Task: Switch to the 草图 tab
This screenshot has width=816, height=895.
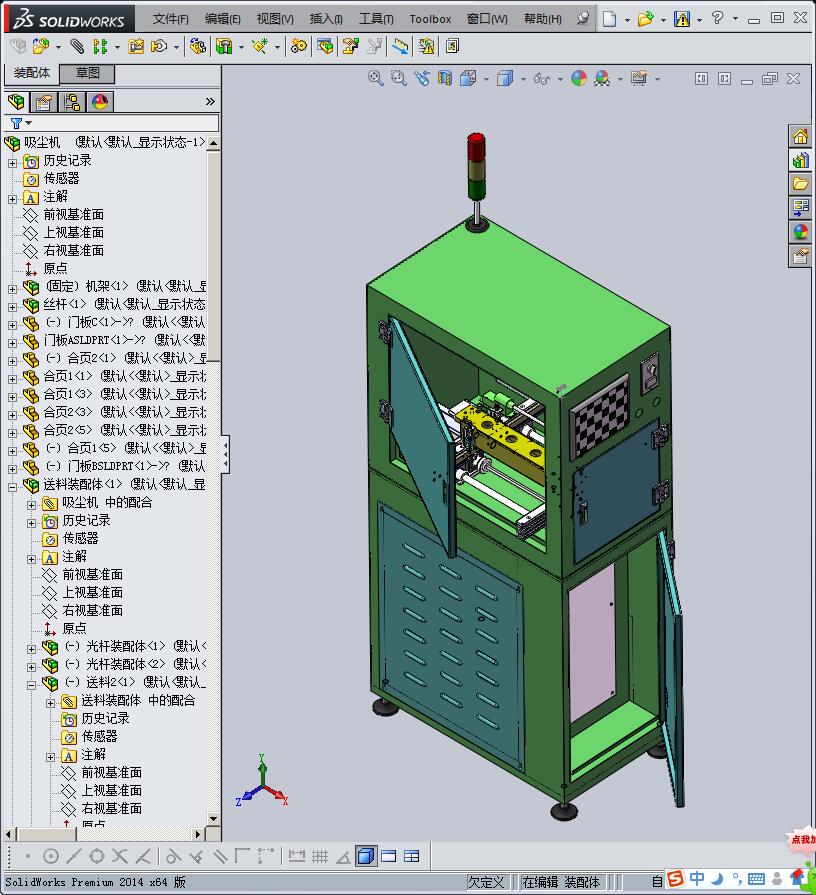Action: point(88,73)
